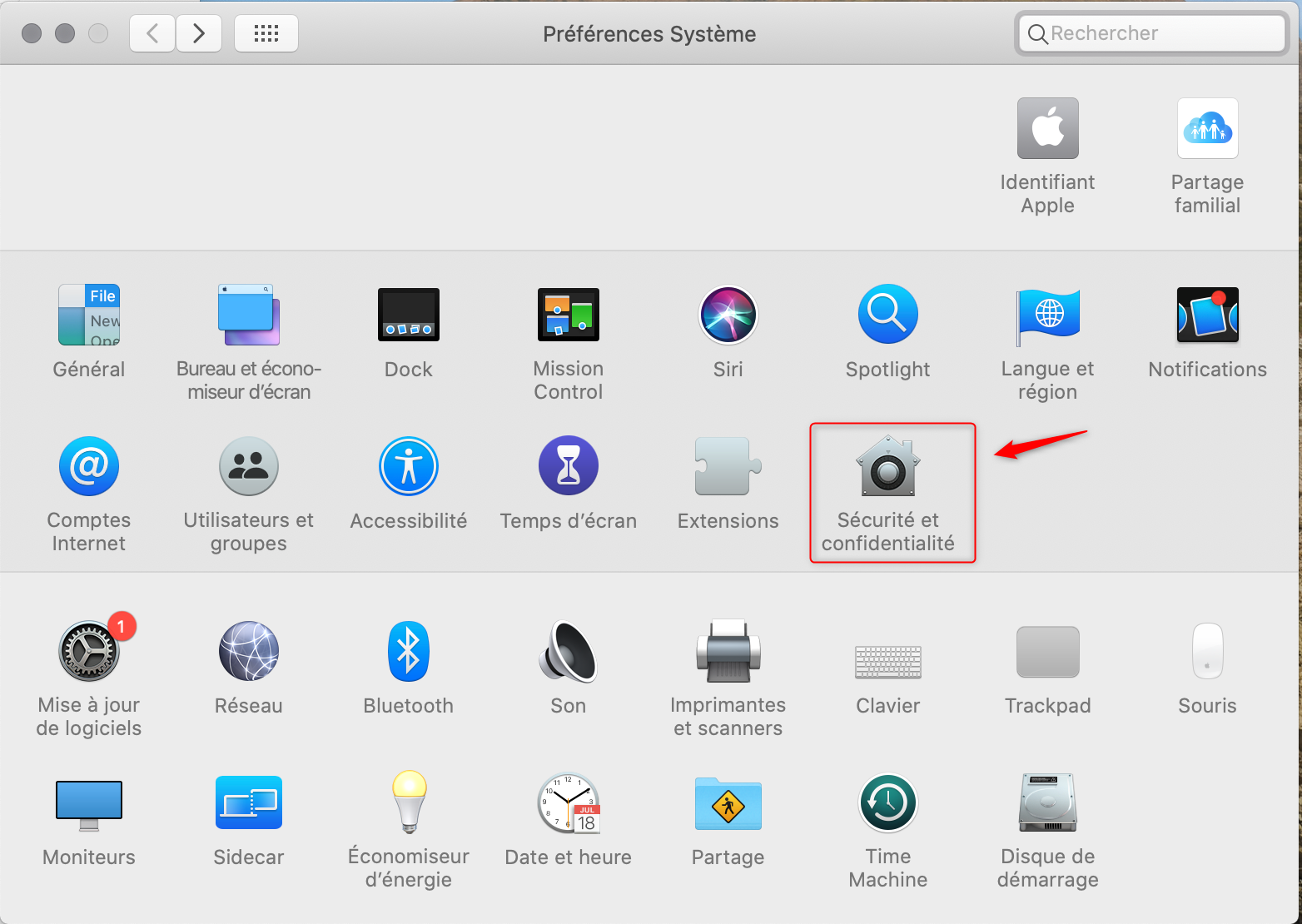Go forward using the navigation arrow

(x=199, y=33)
